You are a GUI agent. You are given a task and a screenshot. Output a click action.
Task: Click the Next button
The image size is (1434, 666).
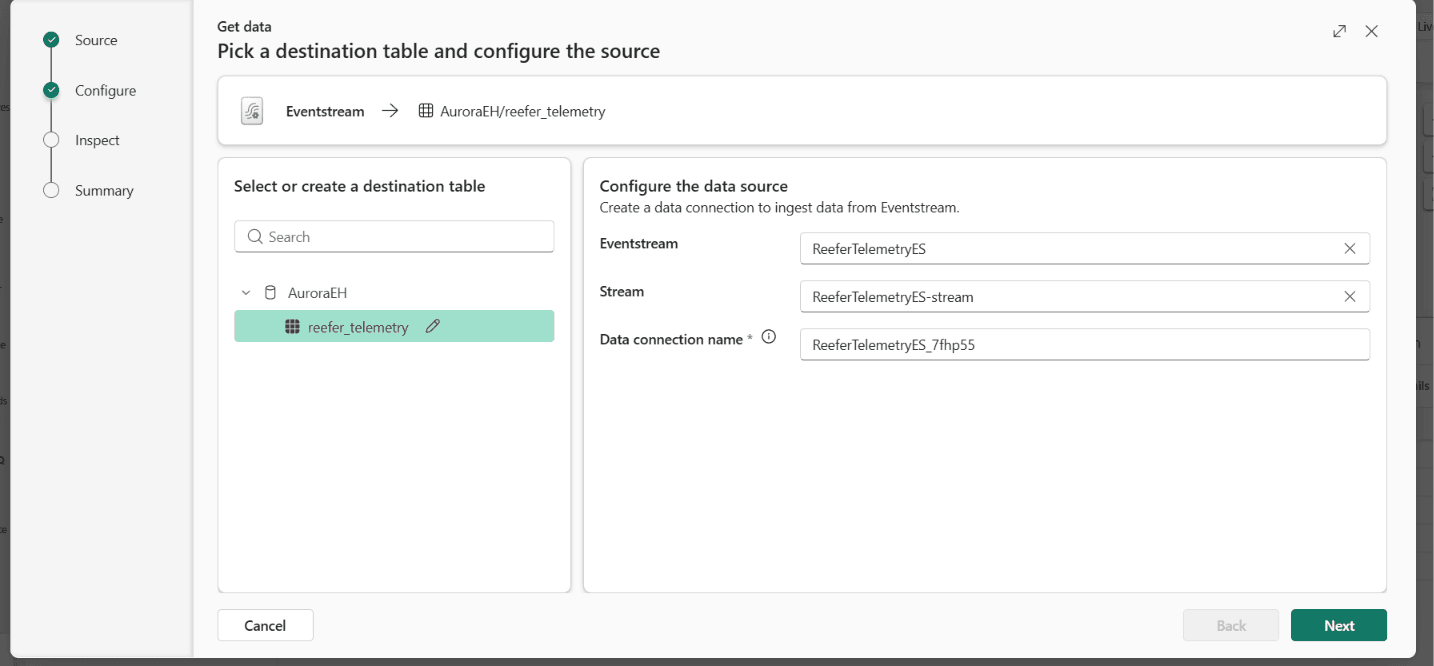click(x=1339, y=625)
